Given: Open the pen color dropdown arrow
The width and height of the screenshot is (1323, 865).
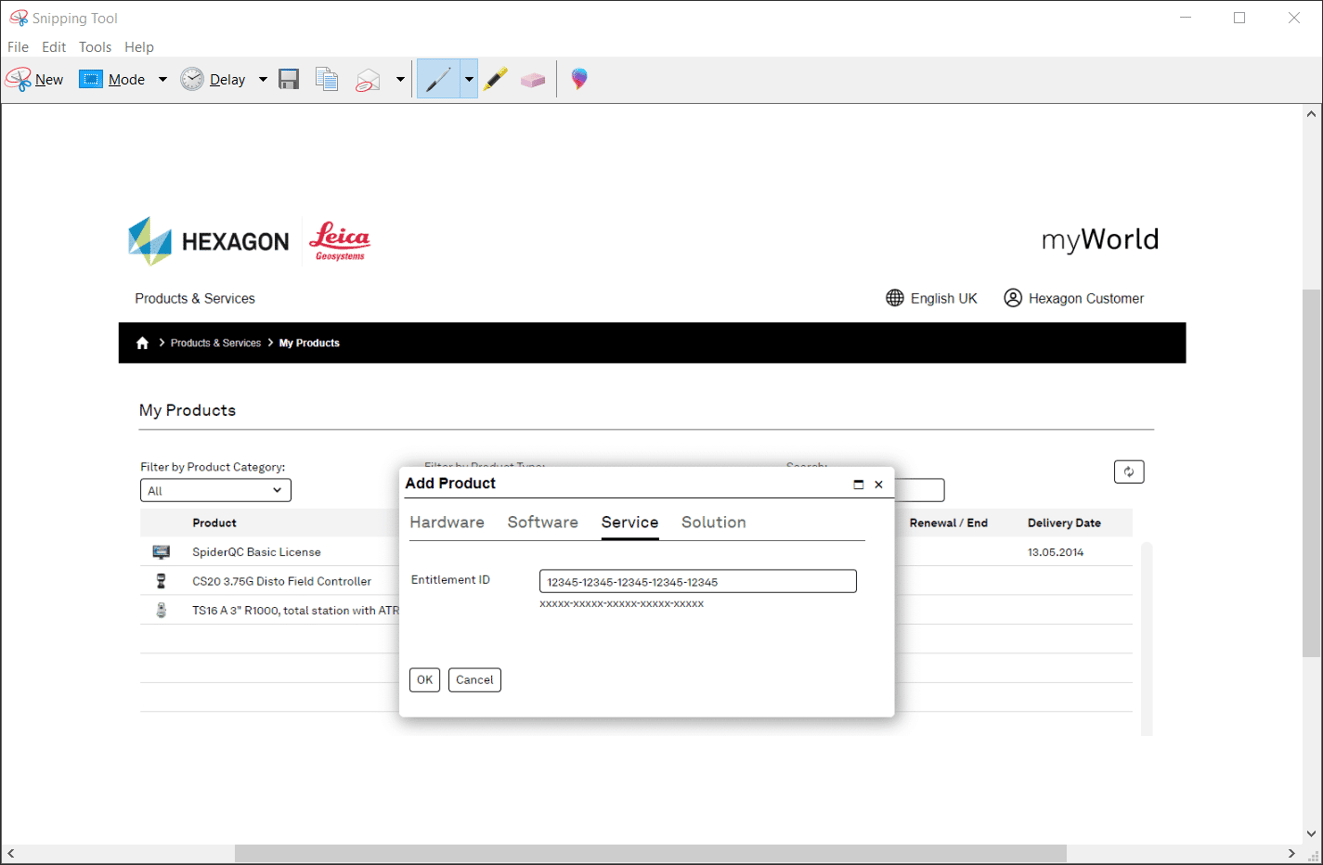Looking at the screenshot, I should pyautogui.click(x=468, y=79).
